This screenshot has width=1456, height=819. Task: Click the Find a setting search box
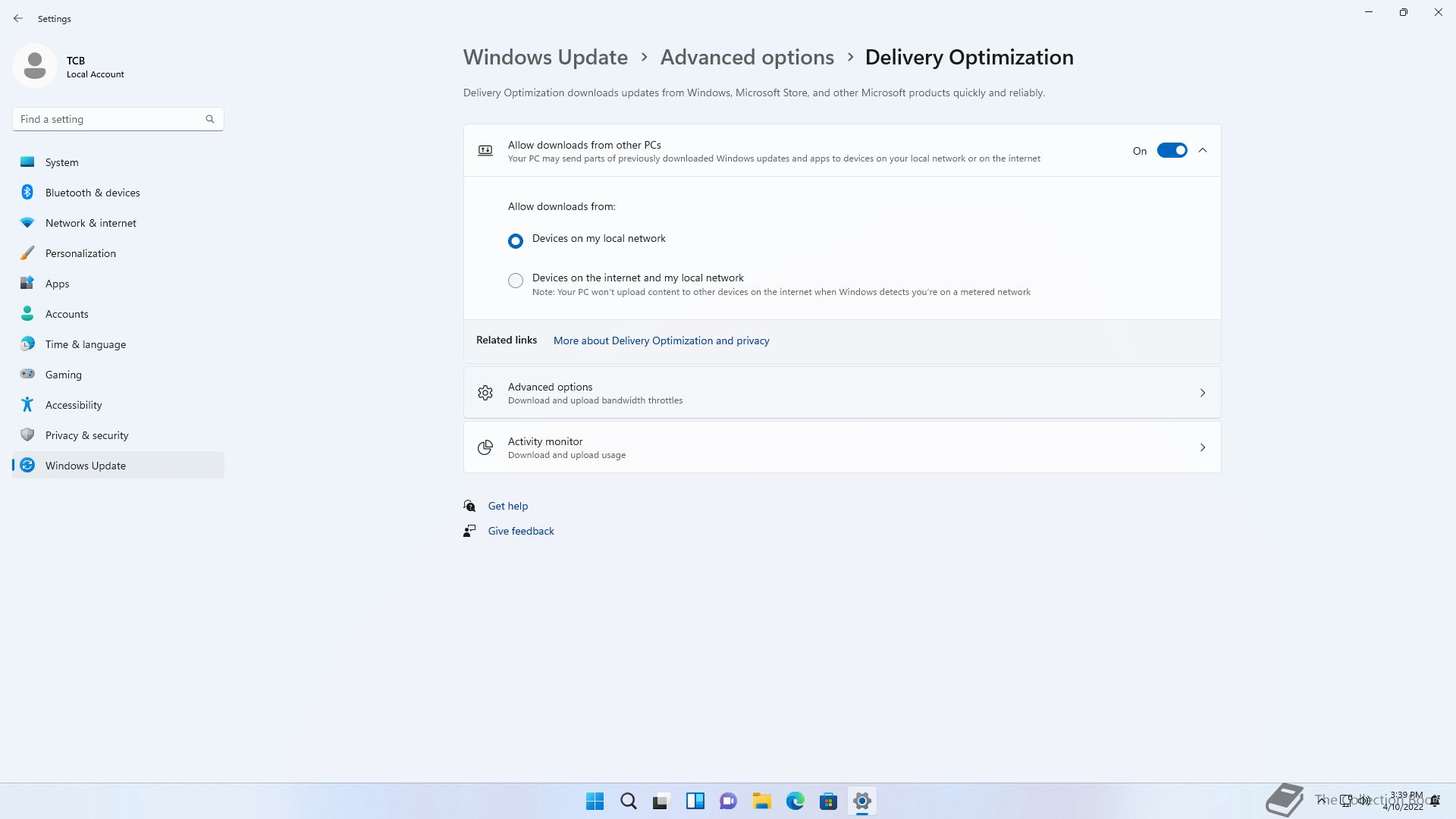click(118, 119)
